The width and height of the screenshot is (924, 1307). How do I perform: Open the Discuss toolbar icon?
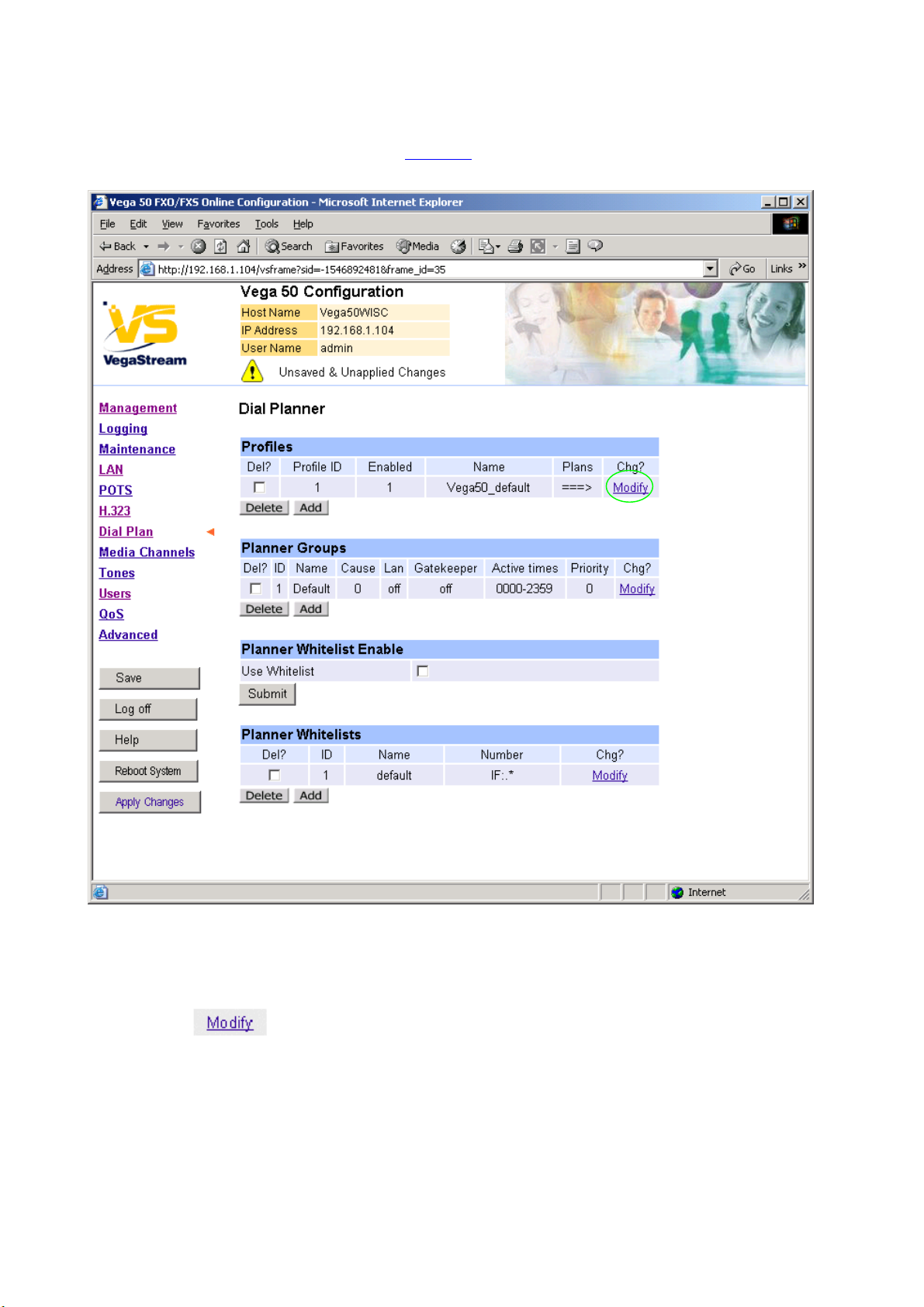pyautogui.click(x=573, y=247)
